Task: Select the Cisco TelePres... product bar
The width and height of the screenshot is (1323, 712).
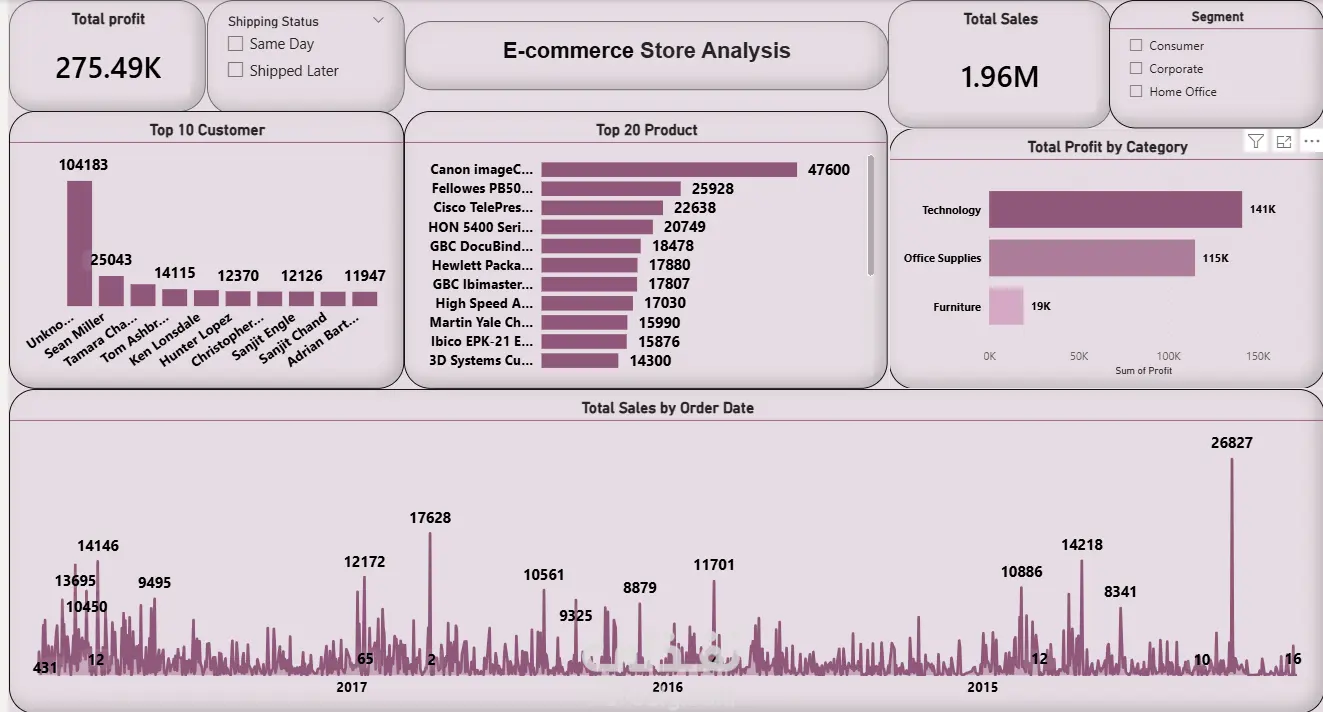Action: 602,208
